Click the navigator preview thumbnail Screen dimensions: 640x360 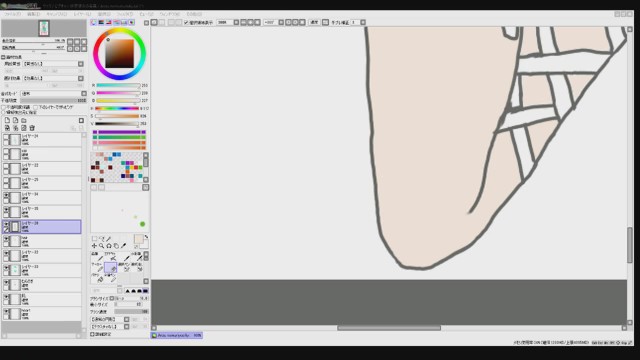[44, 28]
